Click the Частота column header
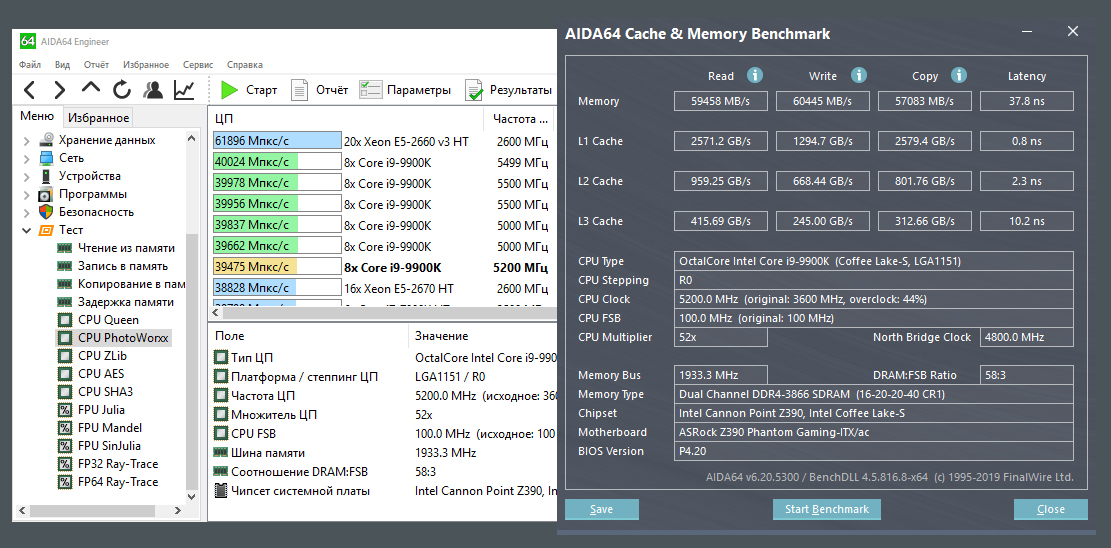 pos(514,118)
